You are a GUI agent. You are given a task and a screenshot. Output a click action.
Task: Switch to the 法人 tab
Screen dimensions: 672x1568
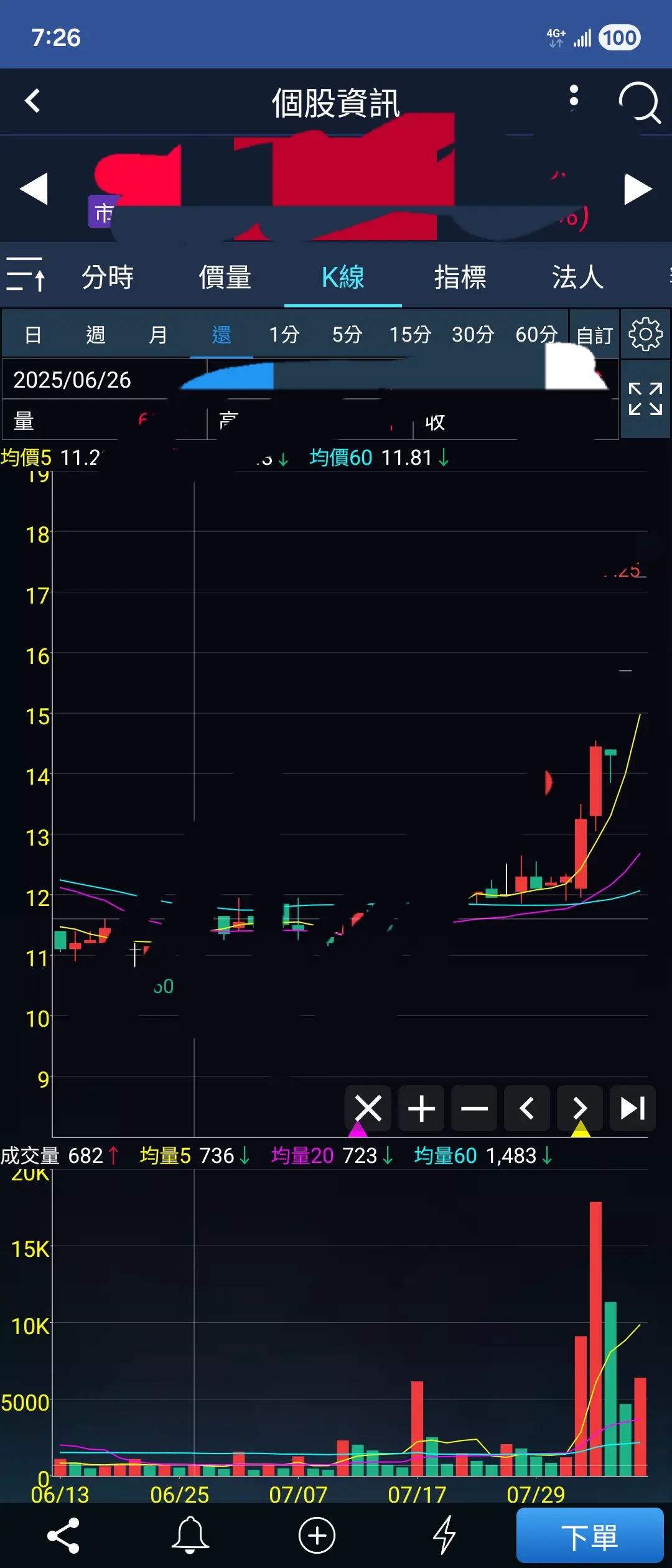click(577, 278)
